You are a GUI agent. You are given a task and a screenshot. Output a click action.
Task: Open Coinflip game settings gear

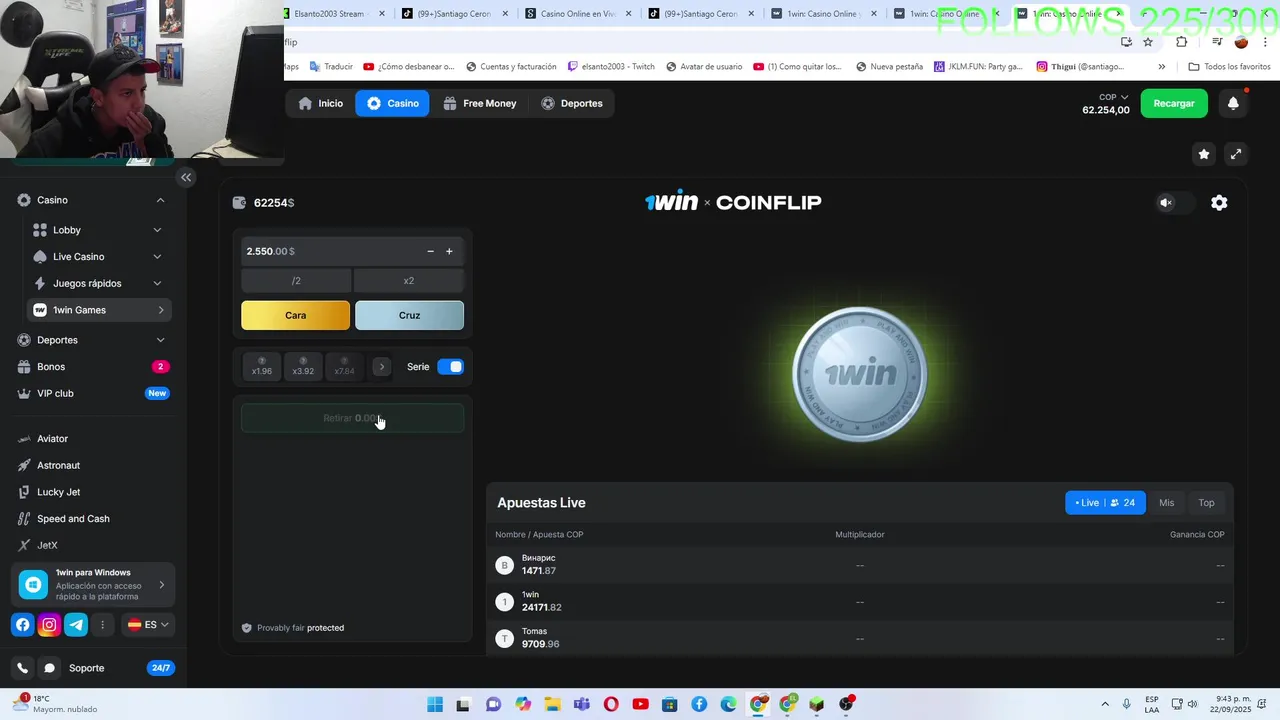pos(1219,202)
